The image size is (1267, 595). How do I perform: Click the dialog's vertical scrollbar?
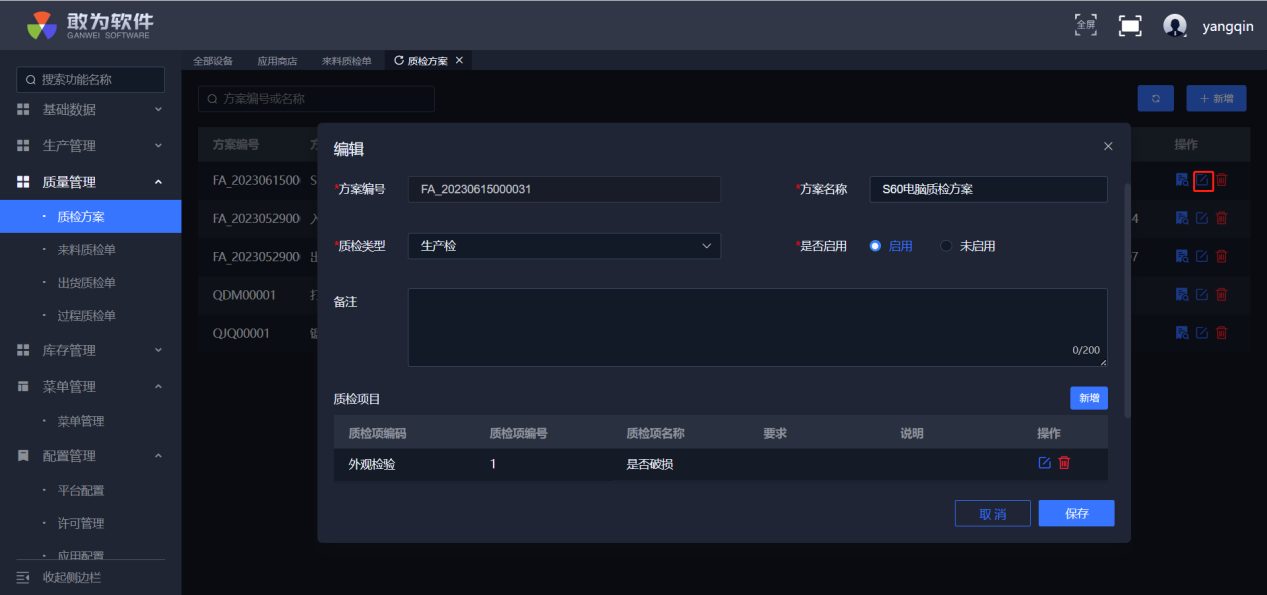click(x=1129, y=300)
